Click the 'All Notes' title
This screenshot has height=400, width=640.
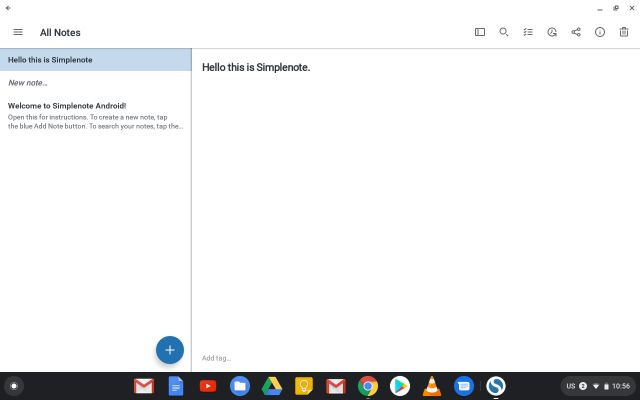tap(60, 32)
